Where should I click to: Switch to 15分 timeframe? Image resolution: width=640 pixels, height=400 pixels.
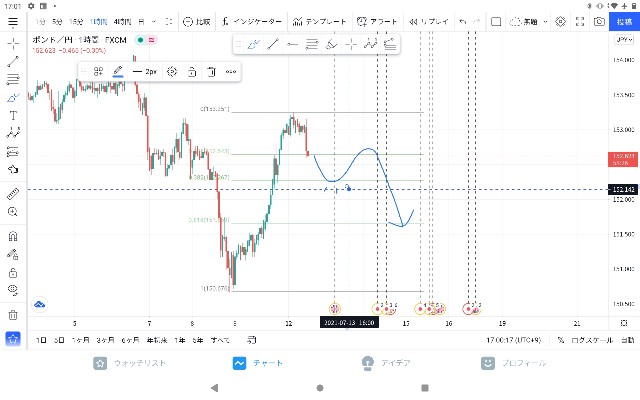(76, 22)
